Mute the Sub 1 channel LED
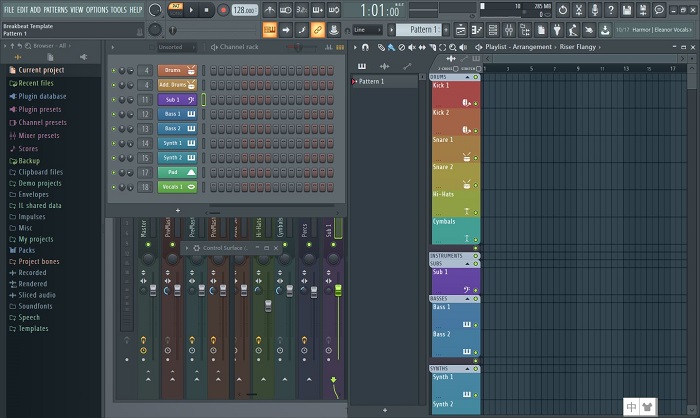The image size is (700, 418). point(113,100)
